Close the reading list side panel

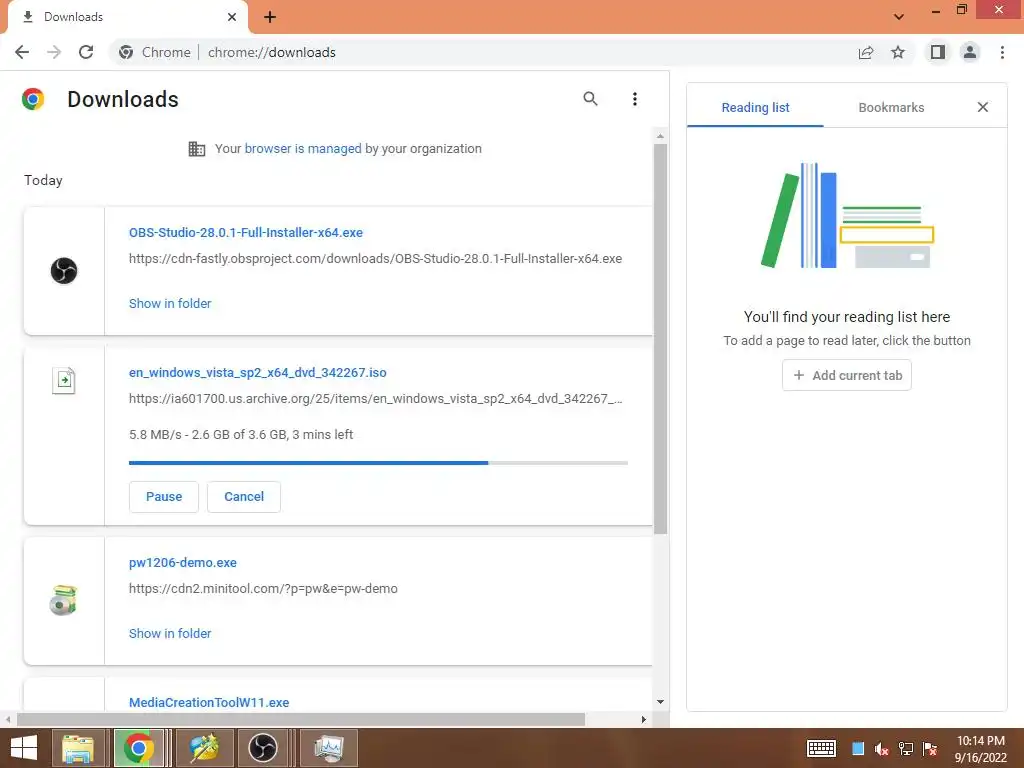[982, 107]
